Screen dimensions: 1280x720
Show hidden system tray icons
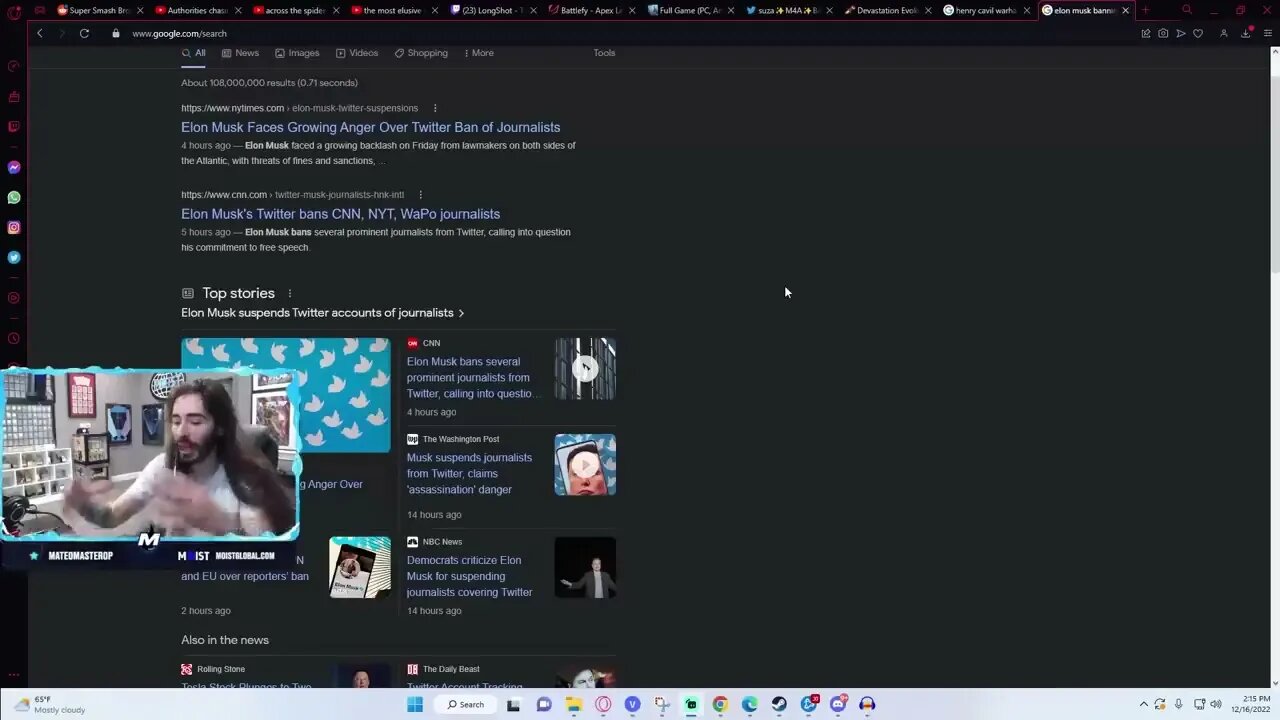[x=1144, y=704]
